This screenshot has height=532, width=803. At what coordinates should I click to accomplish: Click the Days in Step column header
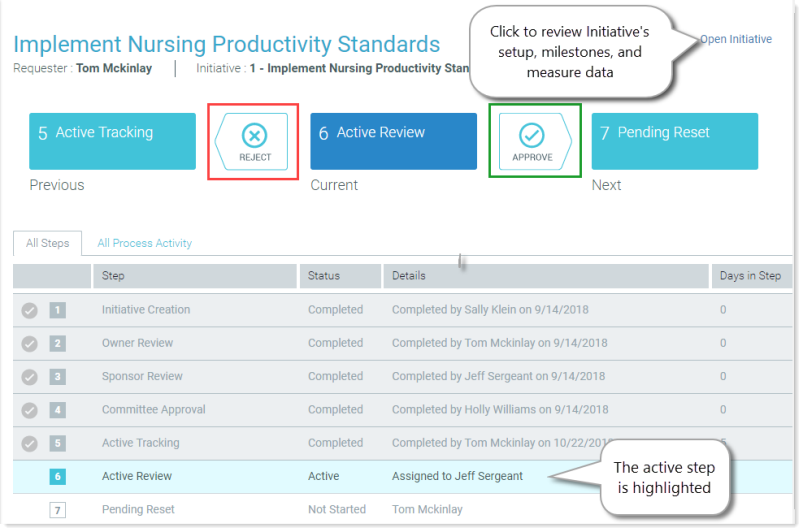click(750, 276)
